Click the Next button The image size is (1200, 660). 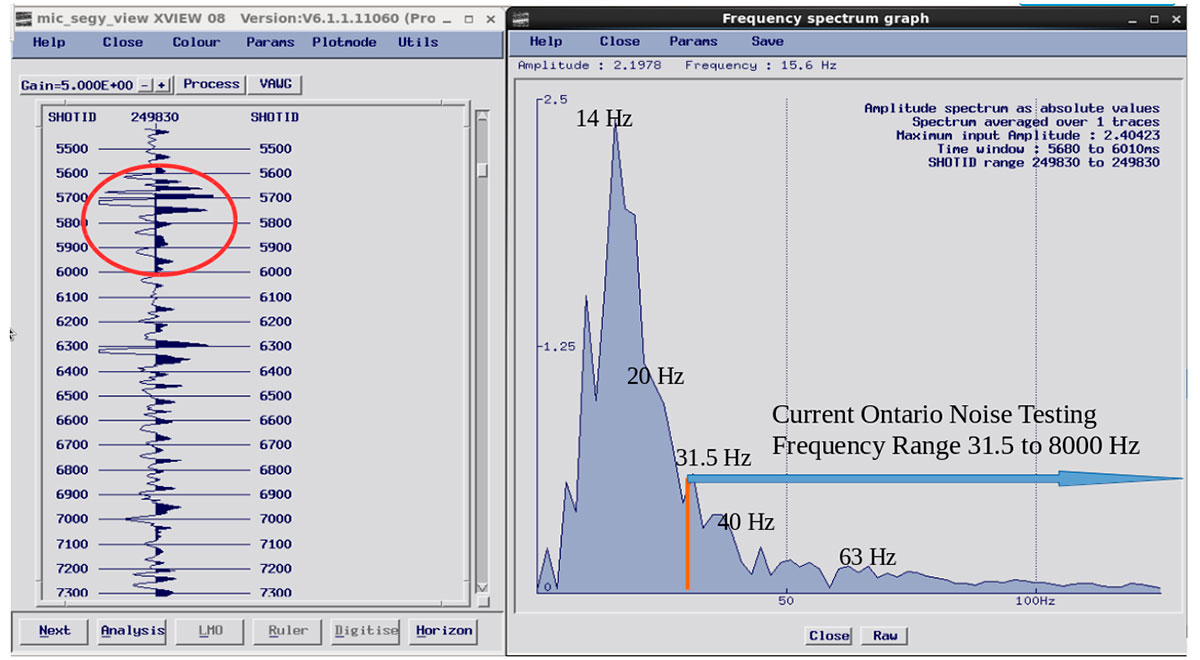pyautogui.click(x=55, y=631)
